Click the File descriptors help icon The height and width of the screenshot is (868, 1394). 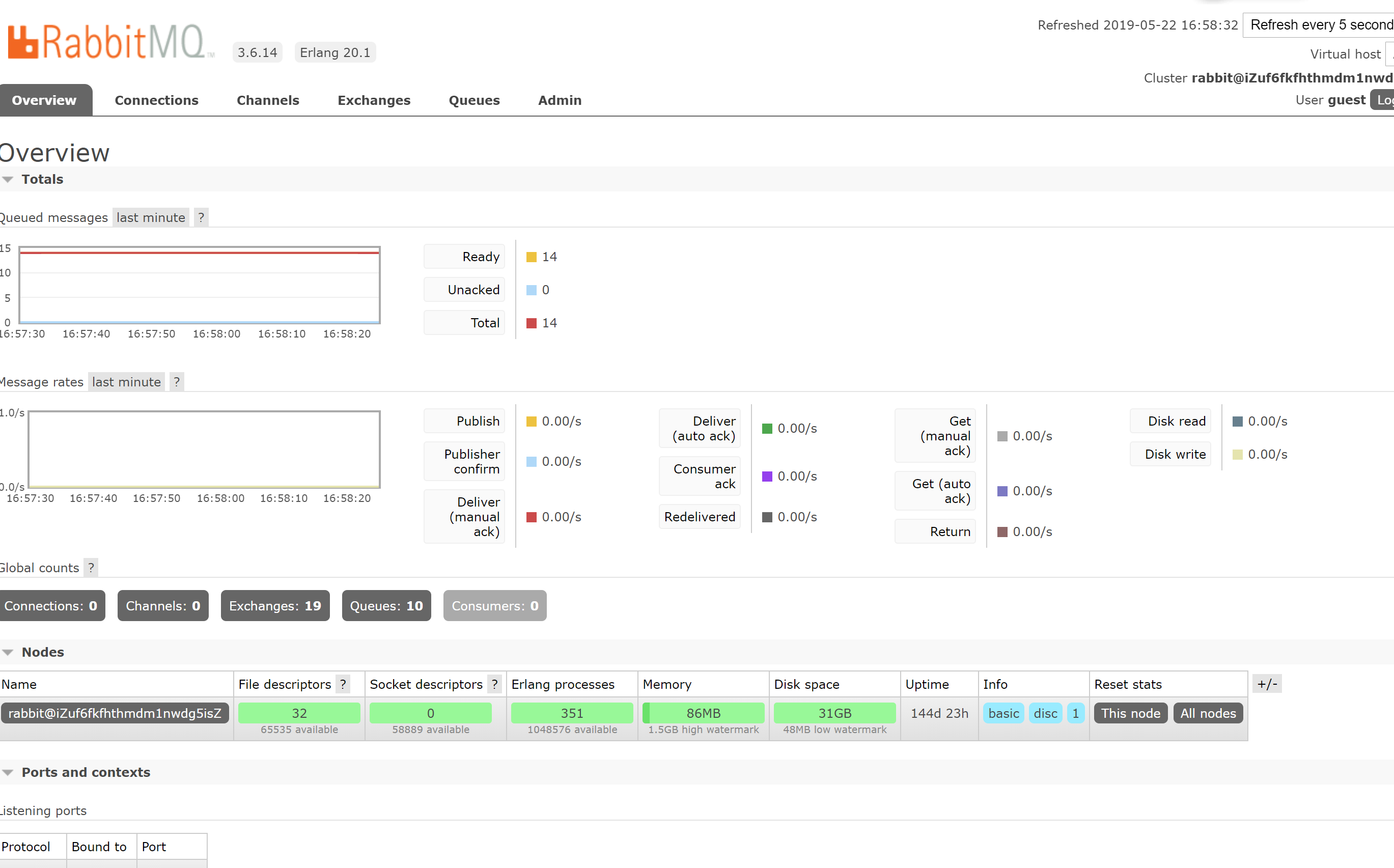pyautogui.click(x=343, y=684)
